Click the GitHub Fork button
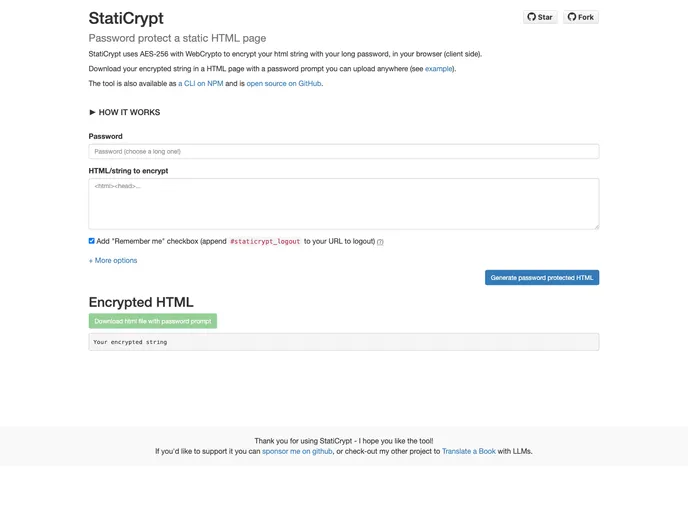Image resolution: width=688 pixels, height=512 pixels. pos(580,17)
